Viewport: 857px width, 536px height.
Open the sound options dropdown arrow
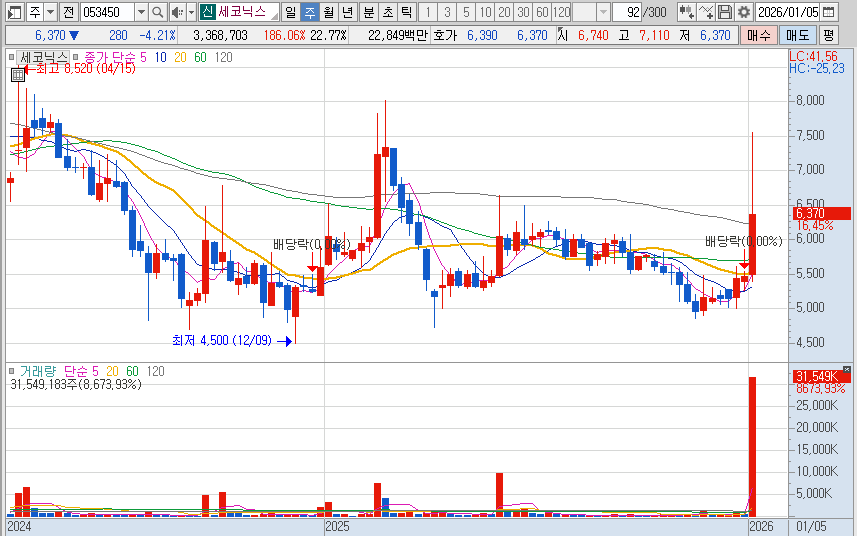(191, 11)
